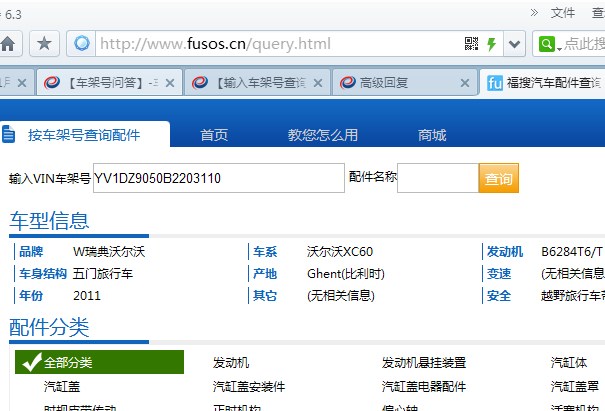This screenshot has width=605, height=411.
Task: Select the 全部分类 category
Action: click(x=99, y=362)
